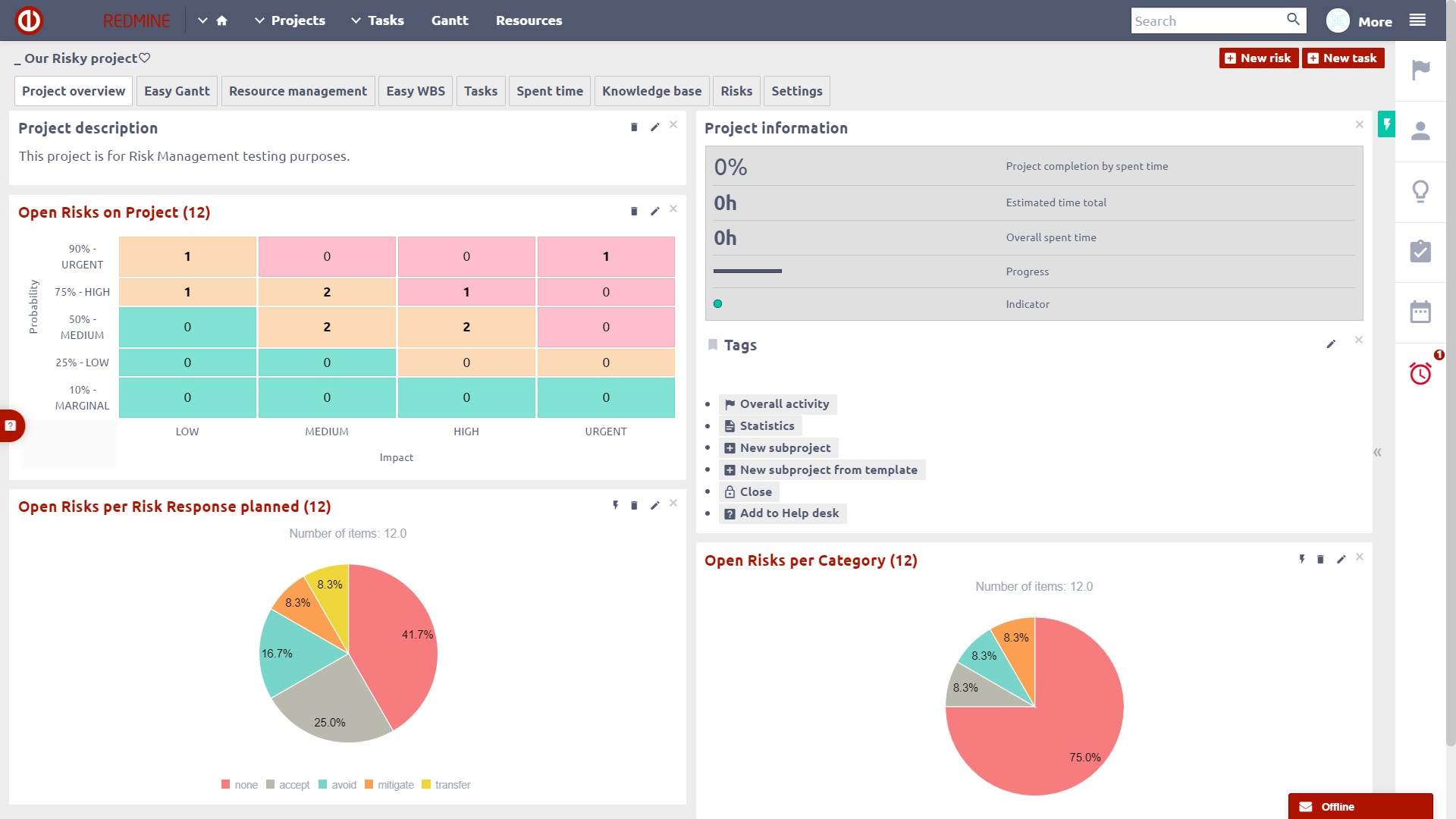The image size is (1456, 819).
Task: Click the lightning icon on Open Risks per Category
Action: point(1302,559)
